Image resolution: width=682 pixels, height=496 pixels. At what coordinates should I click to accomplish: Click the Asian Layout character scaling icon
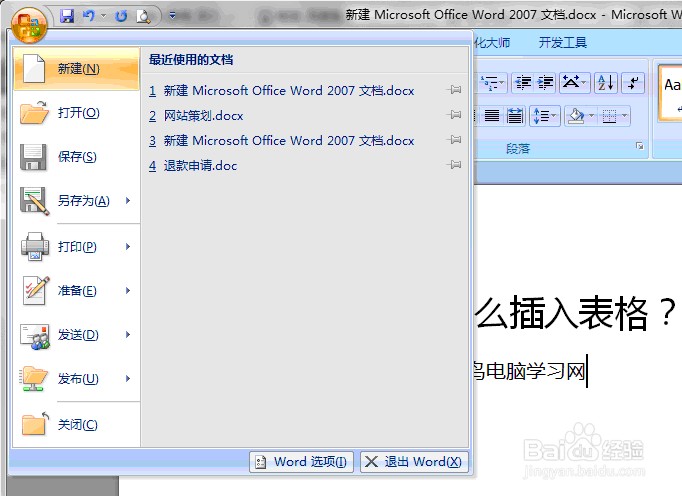coord(571,82)
